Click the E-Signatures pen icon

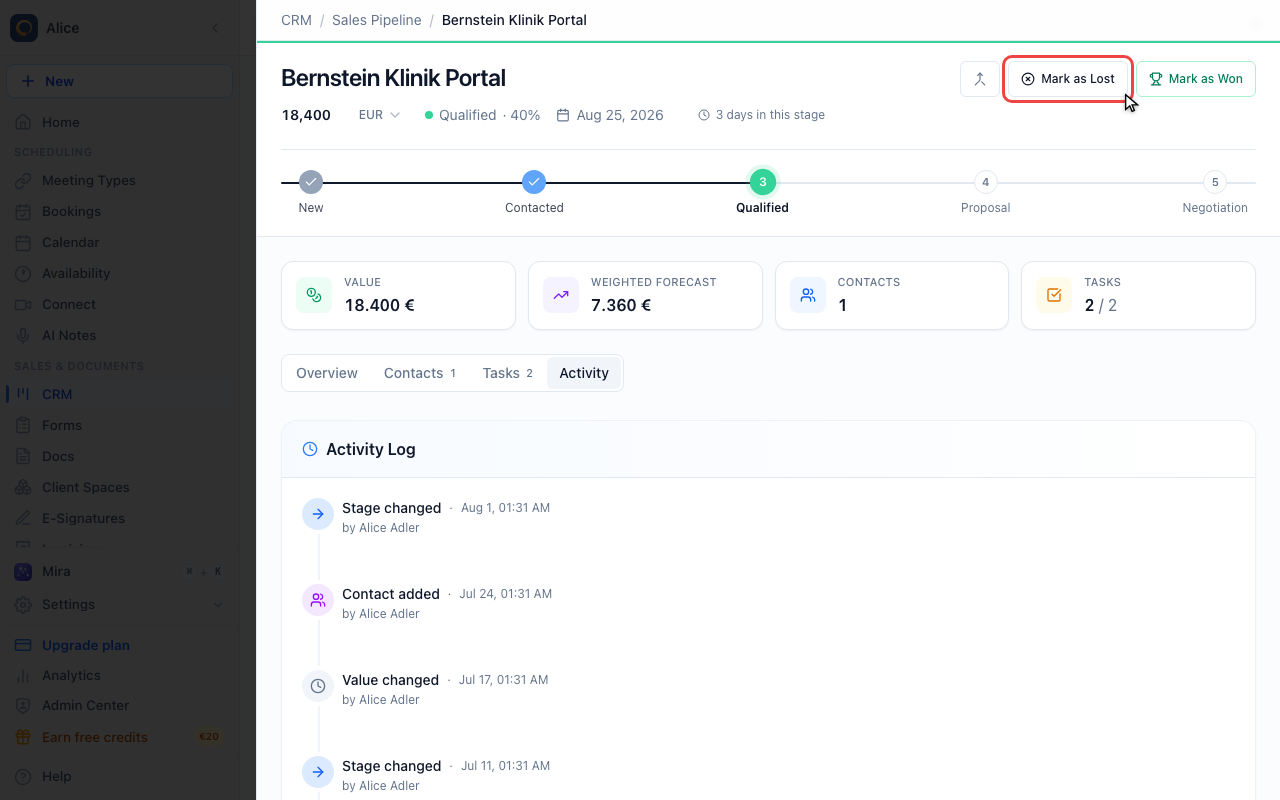pyautogui.click(x=23, y=518)
